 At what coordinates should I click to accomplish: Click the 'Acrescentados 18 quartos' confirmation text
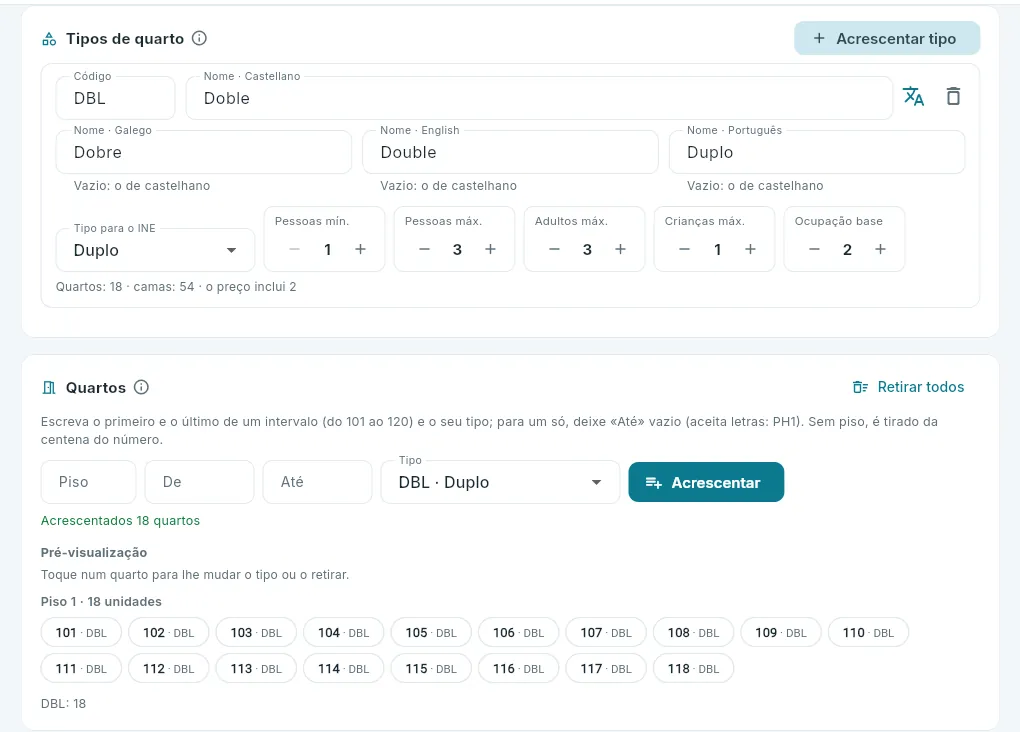tap(120, 521)
